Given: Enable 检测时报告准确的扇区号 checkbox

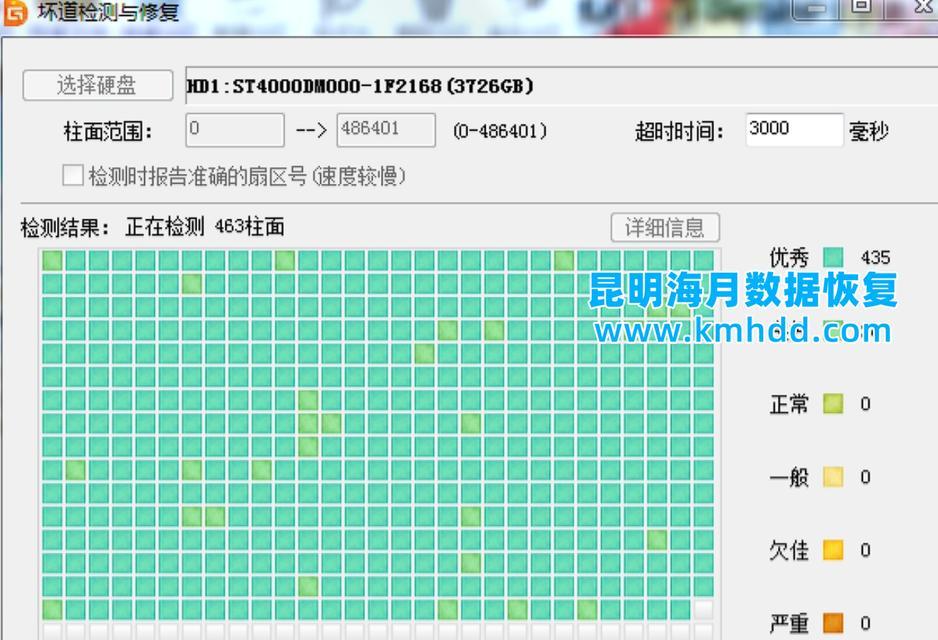Looking at the screenshot, I should tap(73, 175).
